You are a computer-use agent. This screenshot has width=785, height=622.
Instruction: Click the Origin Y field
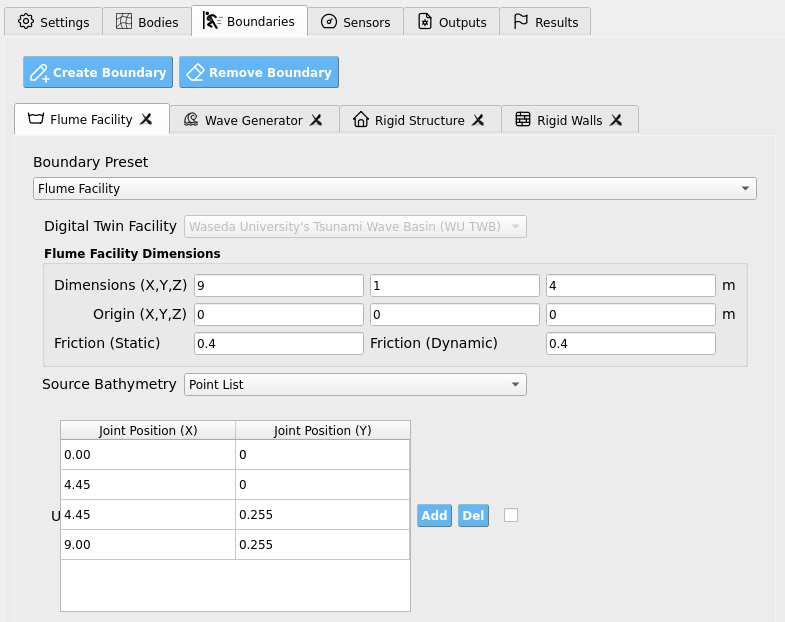click(455, 315)
